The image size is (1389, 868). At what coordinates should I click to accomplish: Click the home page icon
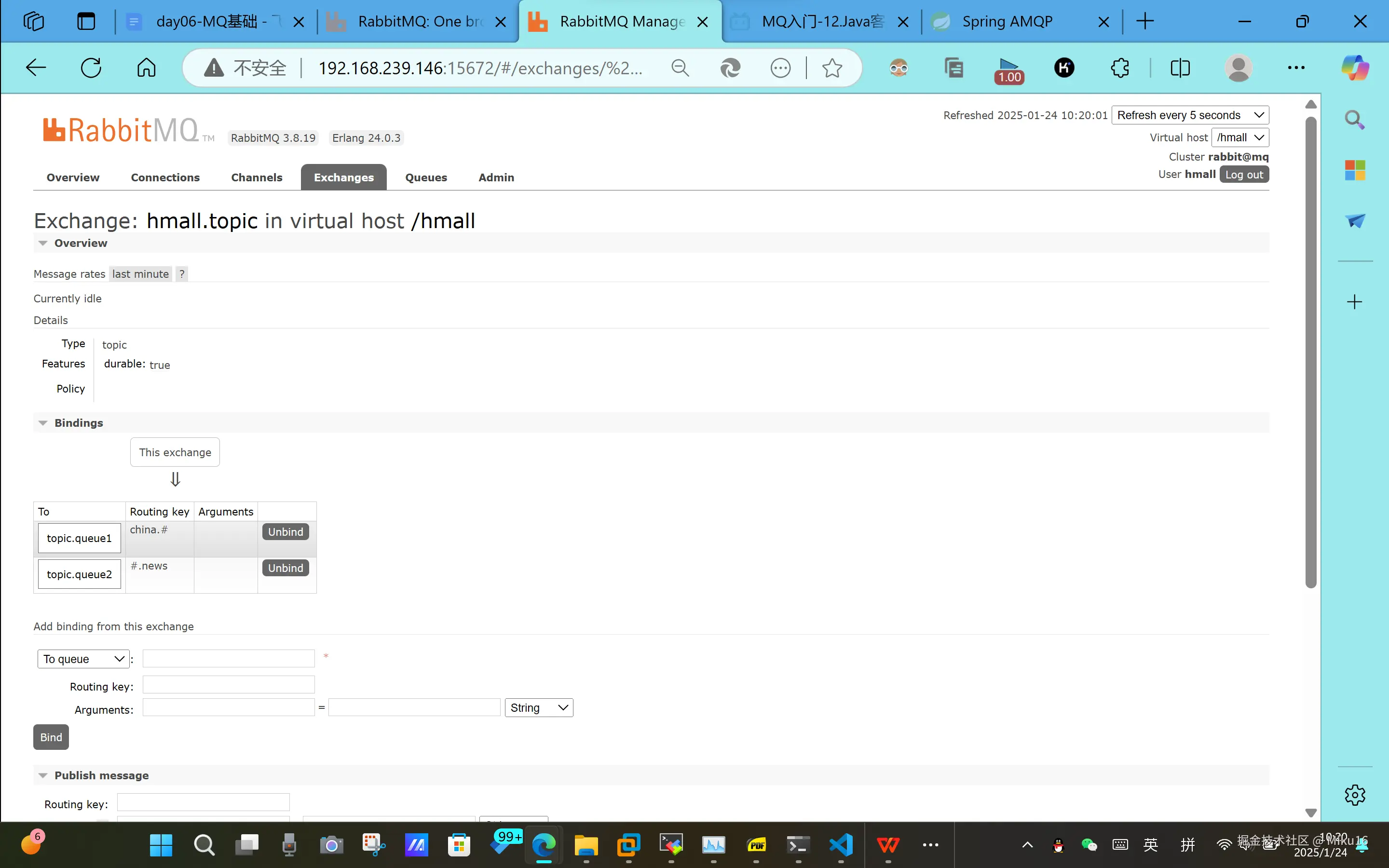click(x=146, y=68)
